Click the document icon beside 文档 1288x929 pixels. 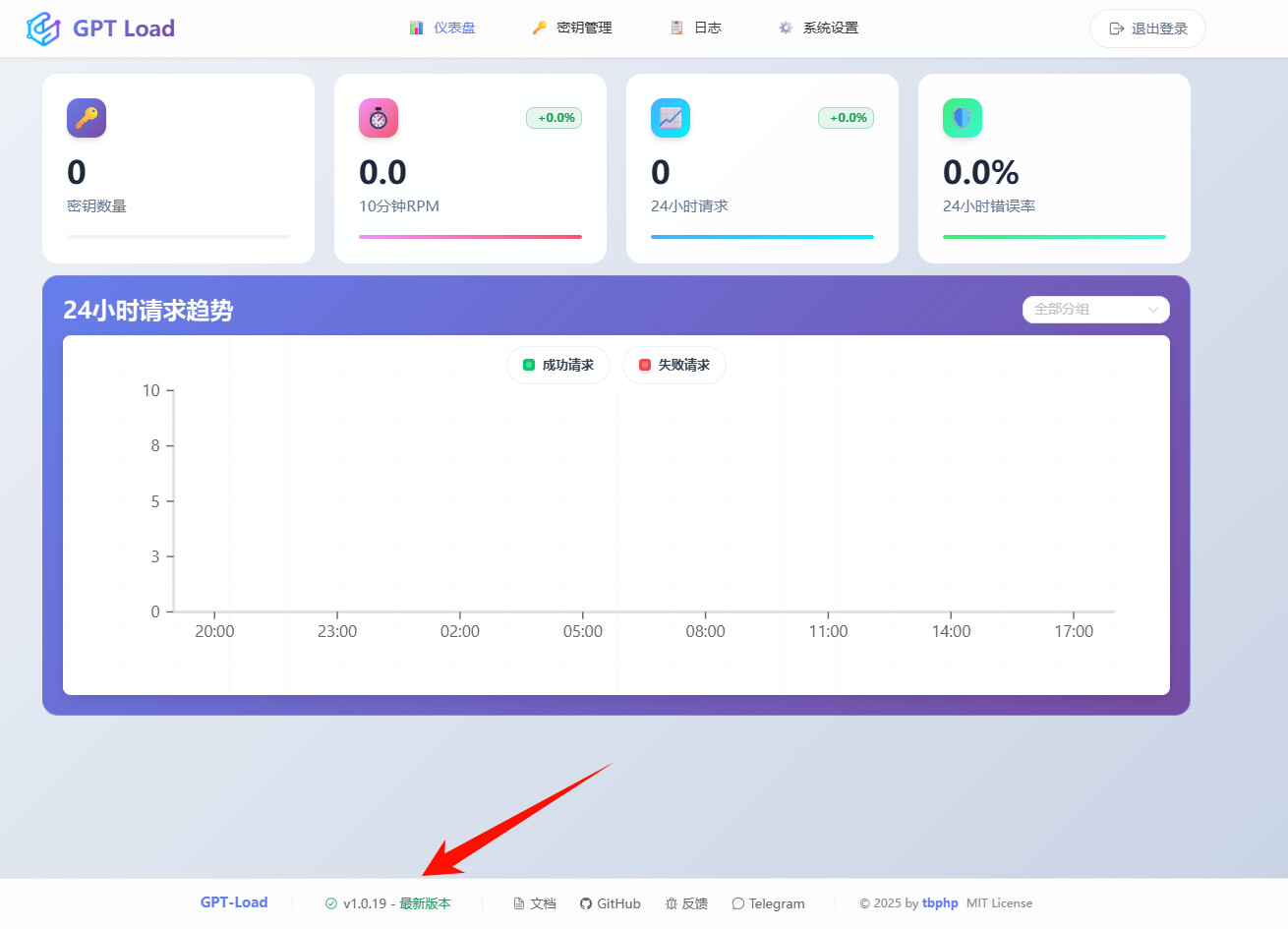pos(519,903)
